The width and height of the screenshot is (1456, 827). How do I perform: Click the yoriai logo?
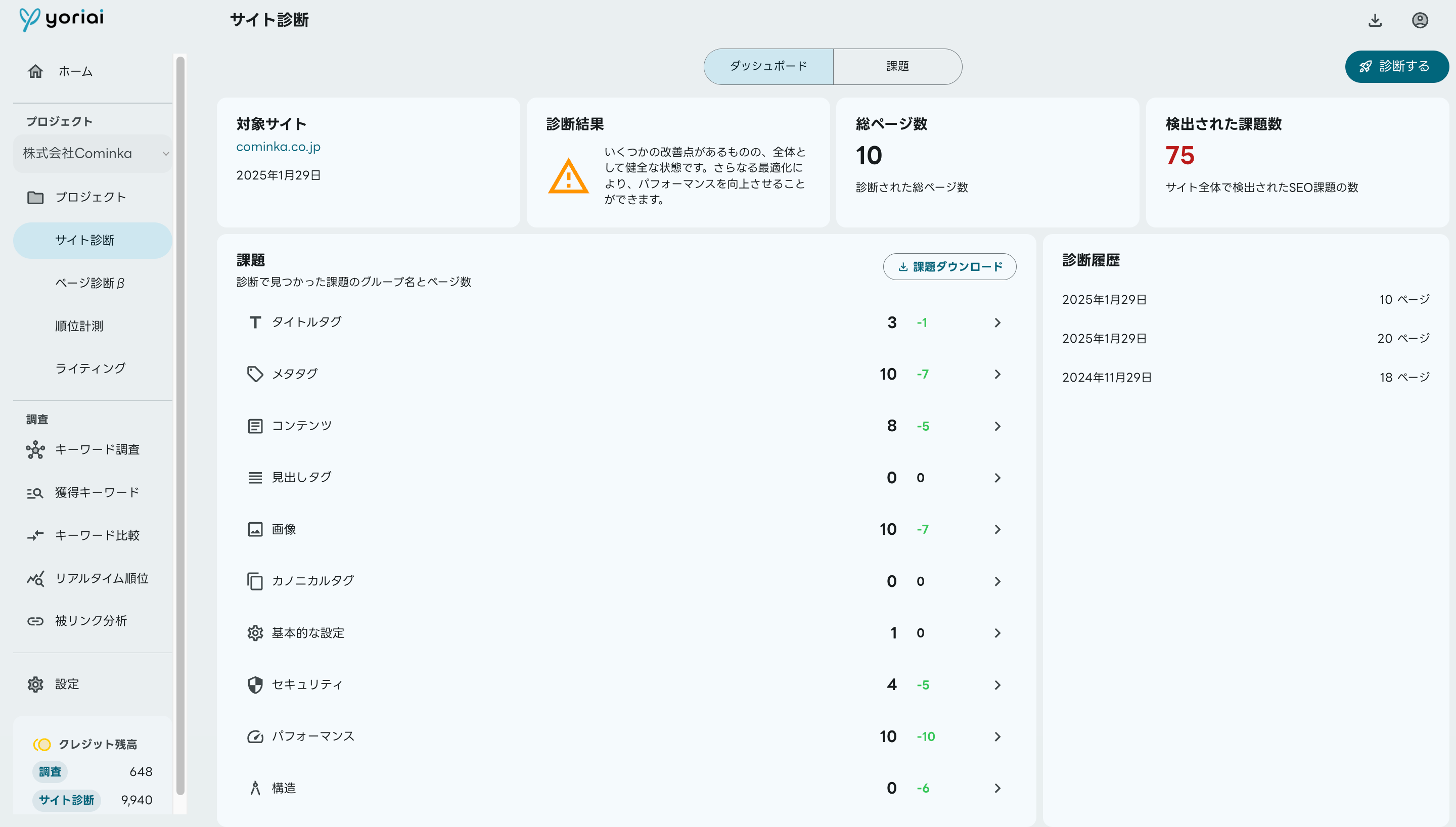(x=61, y=19)
